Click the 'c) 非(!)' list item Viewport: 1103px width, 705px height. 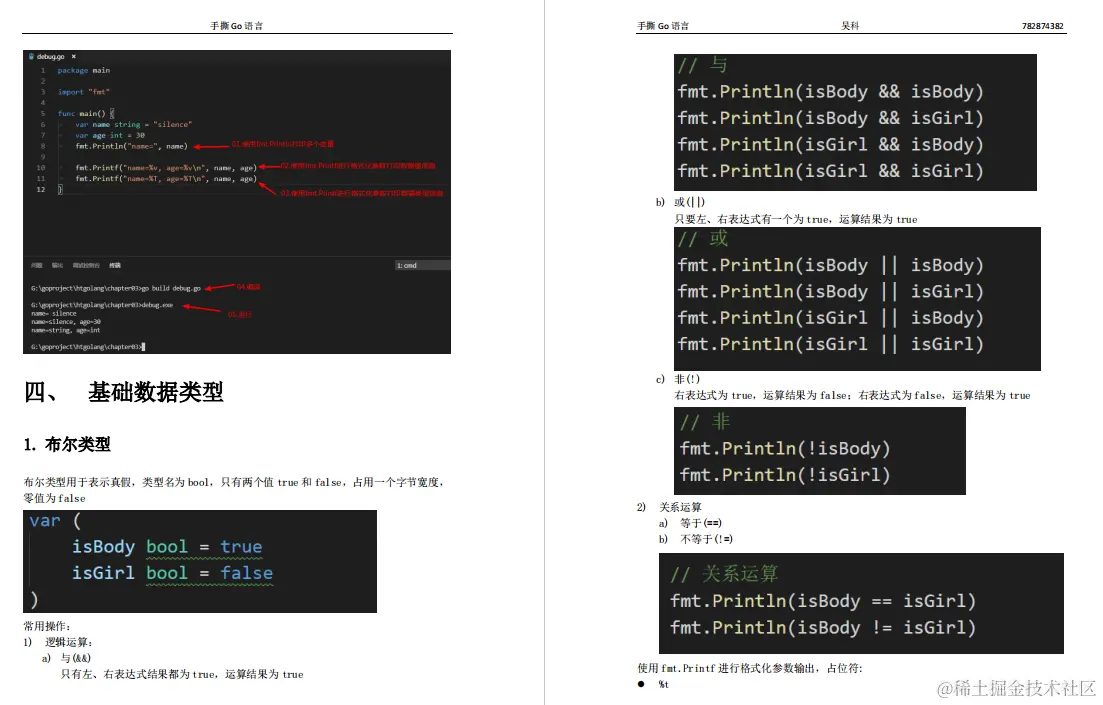pyautogui.click(x=678, y=379)
